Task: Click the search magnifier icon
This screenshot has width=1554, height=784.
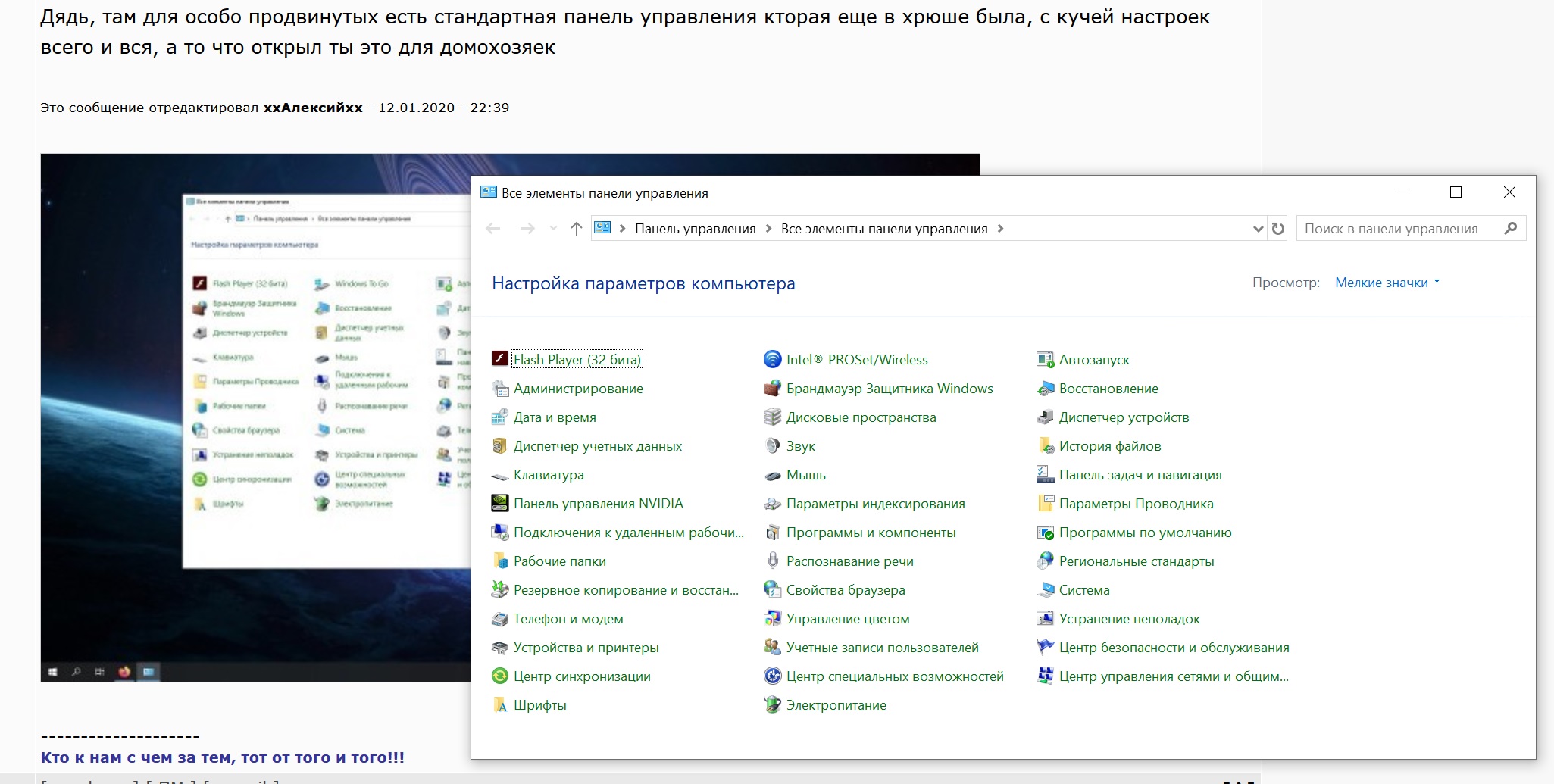Action: [x=1510, y=228]
